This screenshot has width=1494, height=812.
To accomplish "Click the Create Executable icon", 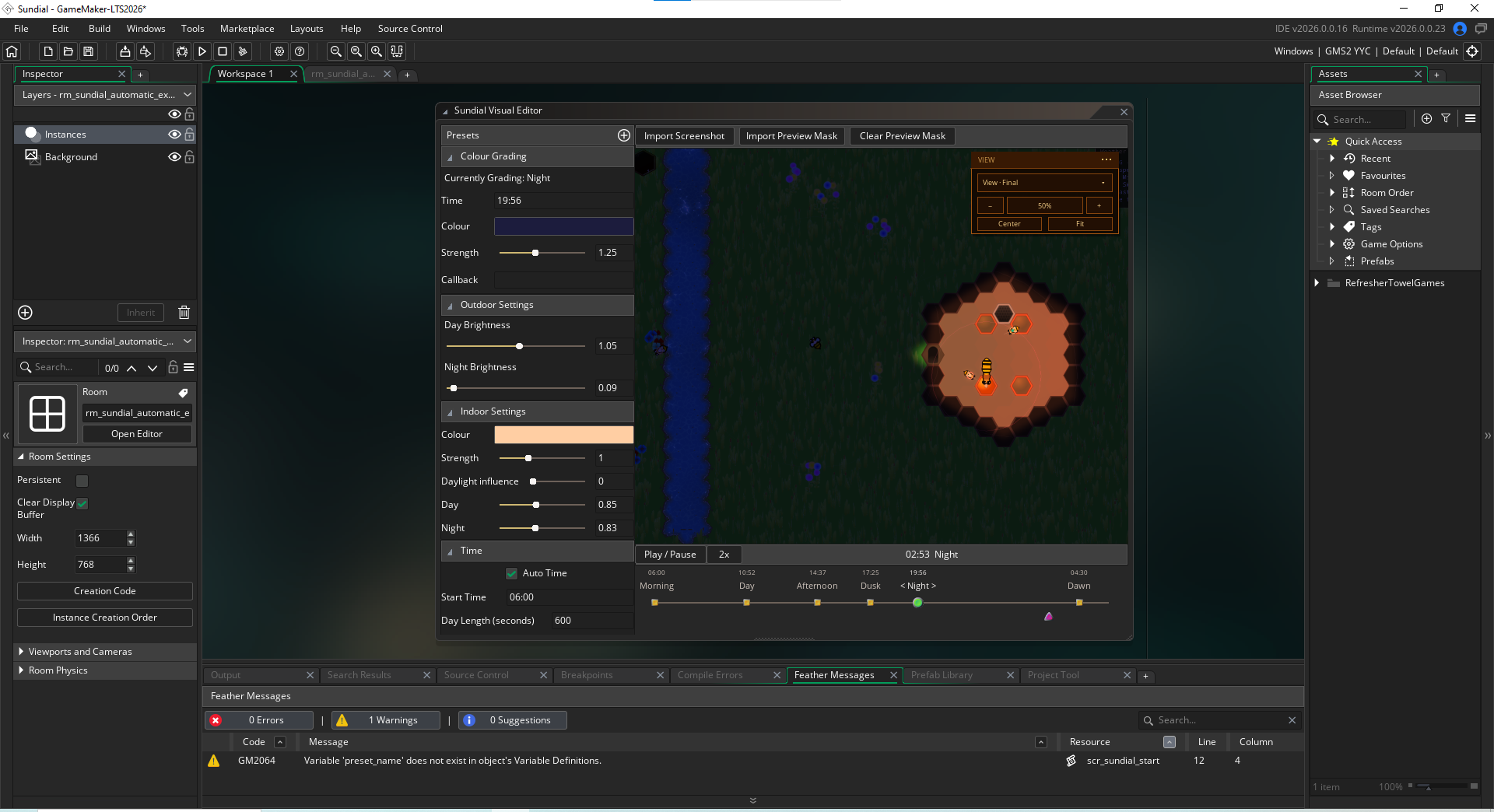I will (124, 51).
